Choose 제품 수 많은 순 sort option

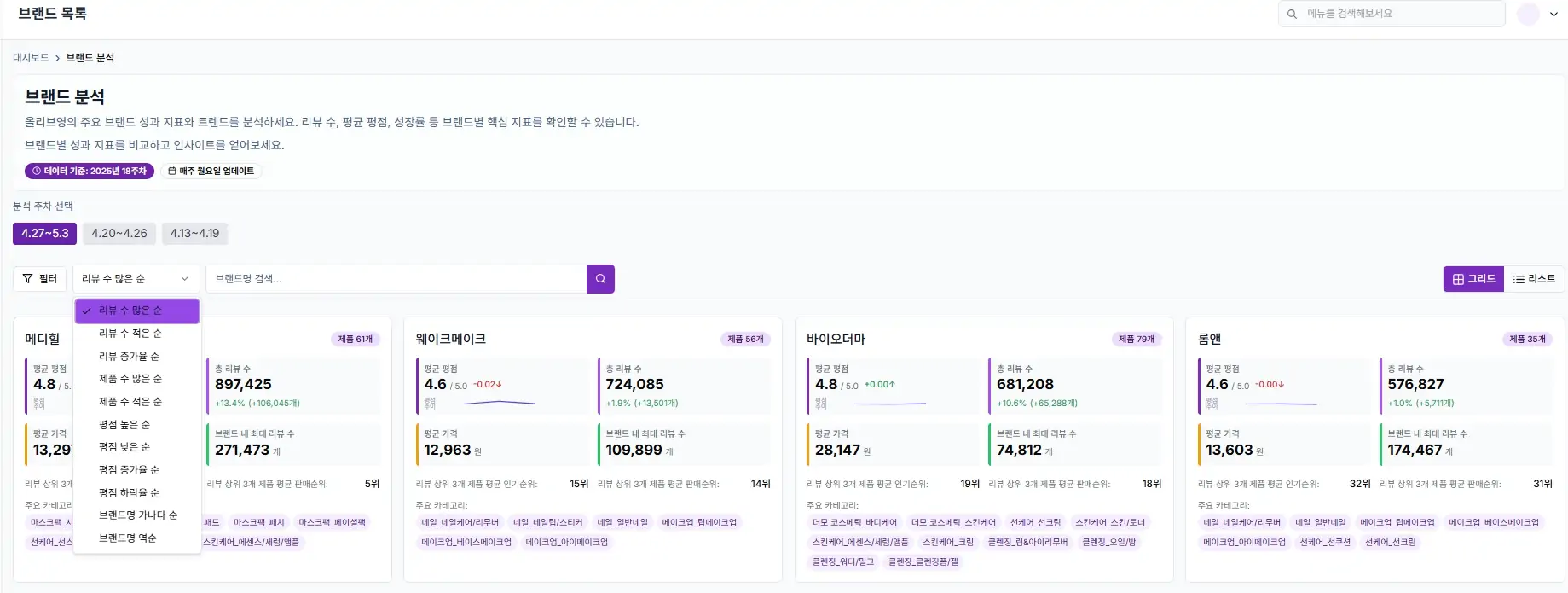tap(137, 379)
